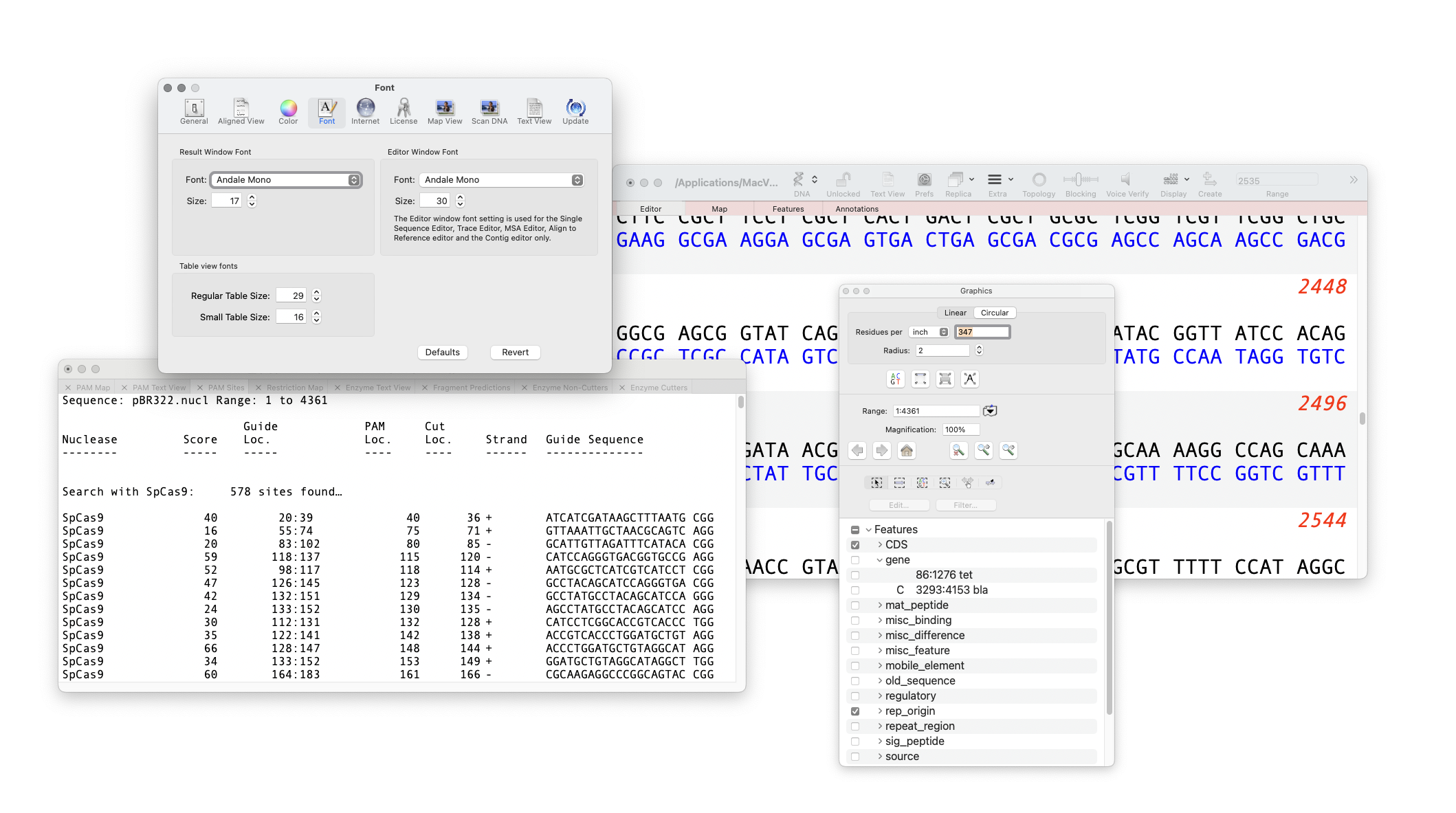Image resolution: width=1456 pixels, height=813 pixels.
Task: Select the ACGT marquee selection tool
Action: coord(922,483)
